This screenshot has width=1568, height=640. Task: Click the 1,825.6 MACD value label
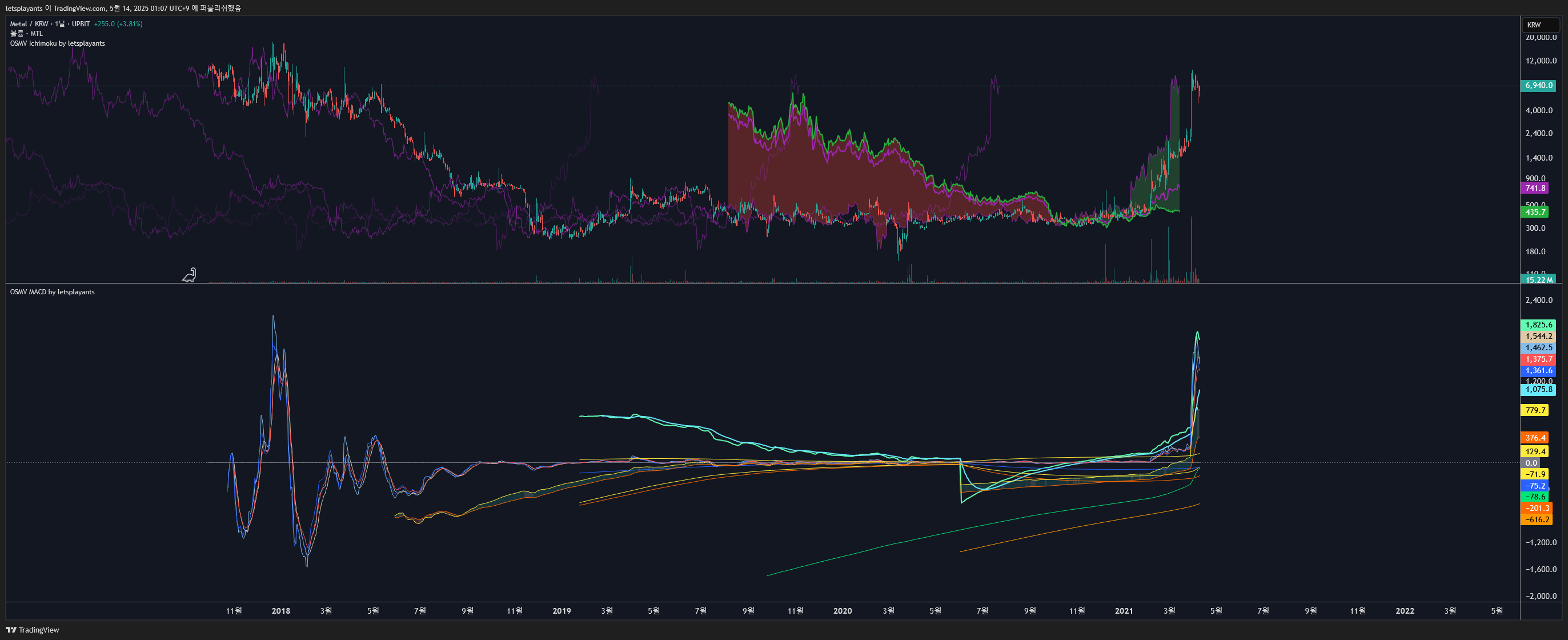(1538, 325)
